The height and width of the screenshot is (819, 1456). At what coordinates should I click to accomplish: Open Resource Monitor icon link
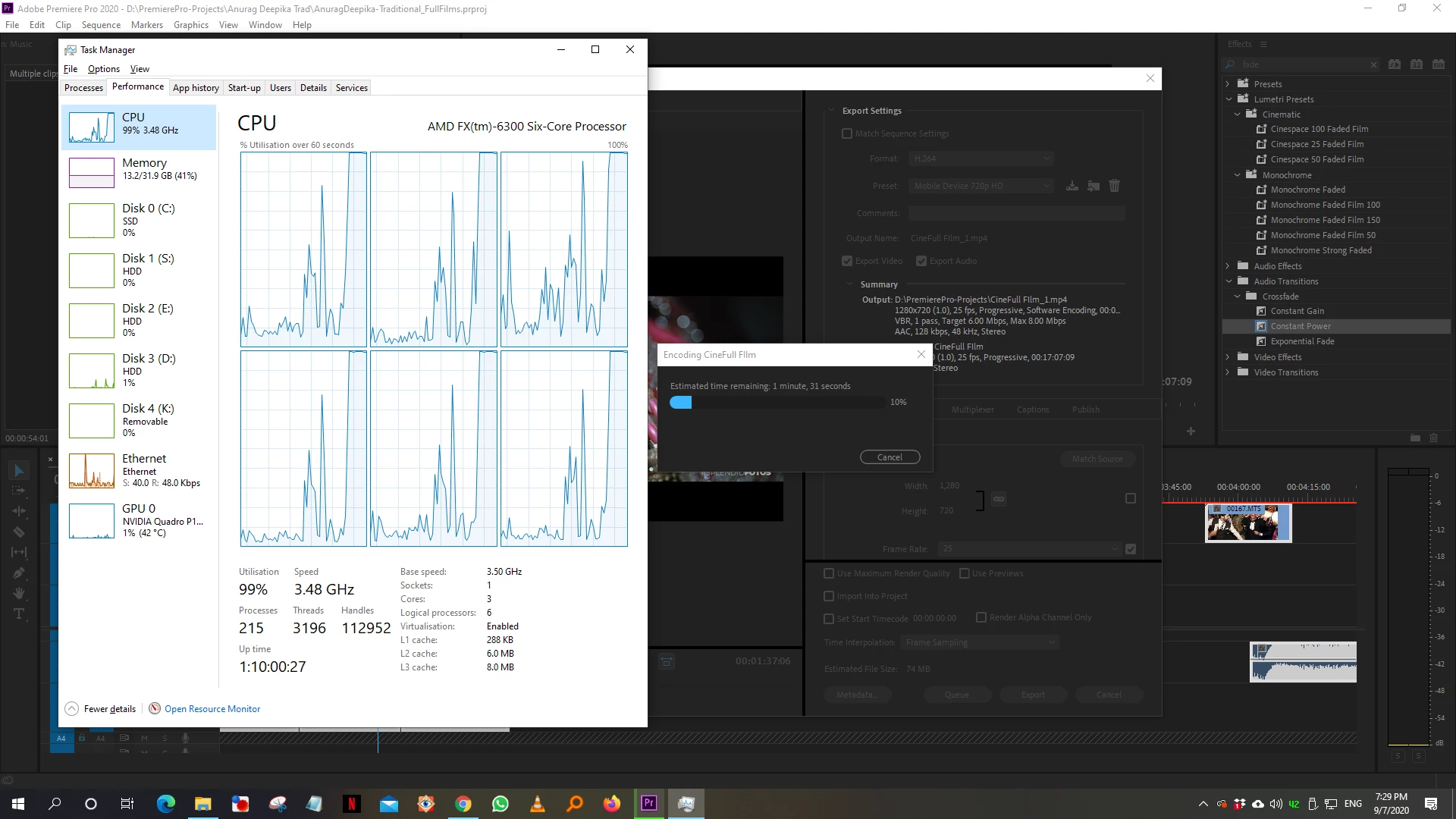coord(155,709)
